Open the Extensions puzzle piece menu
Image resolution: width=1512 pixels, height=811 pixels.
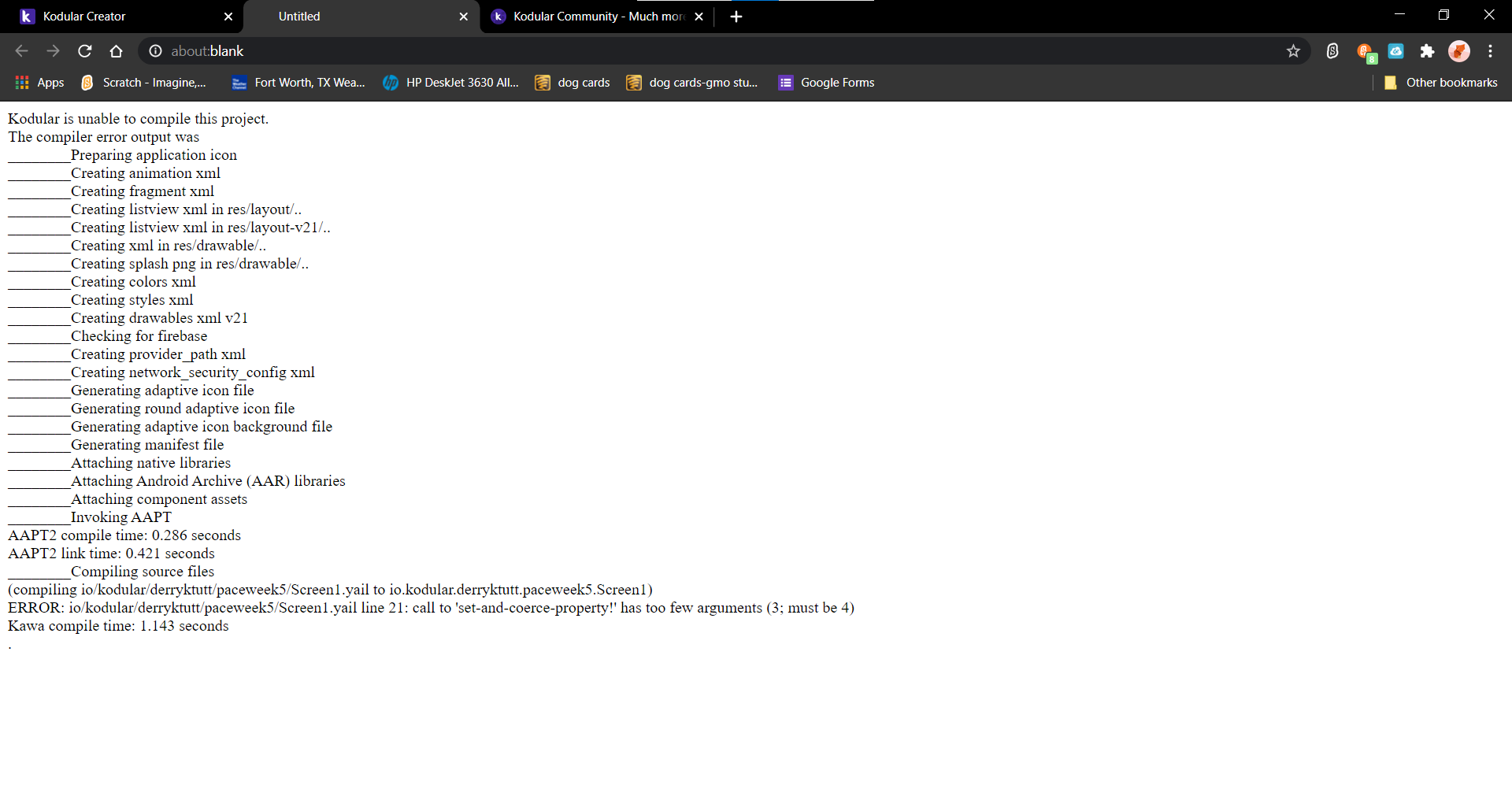(x=1427, y=51)
